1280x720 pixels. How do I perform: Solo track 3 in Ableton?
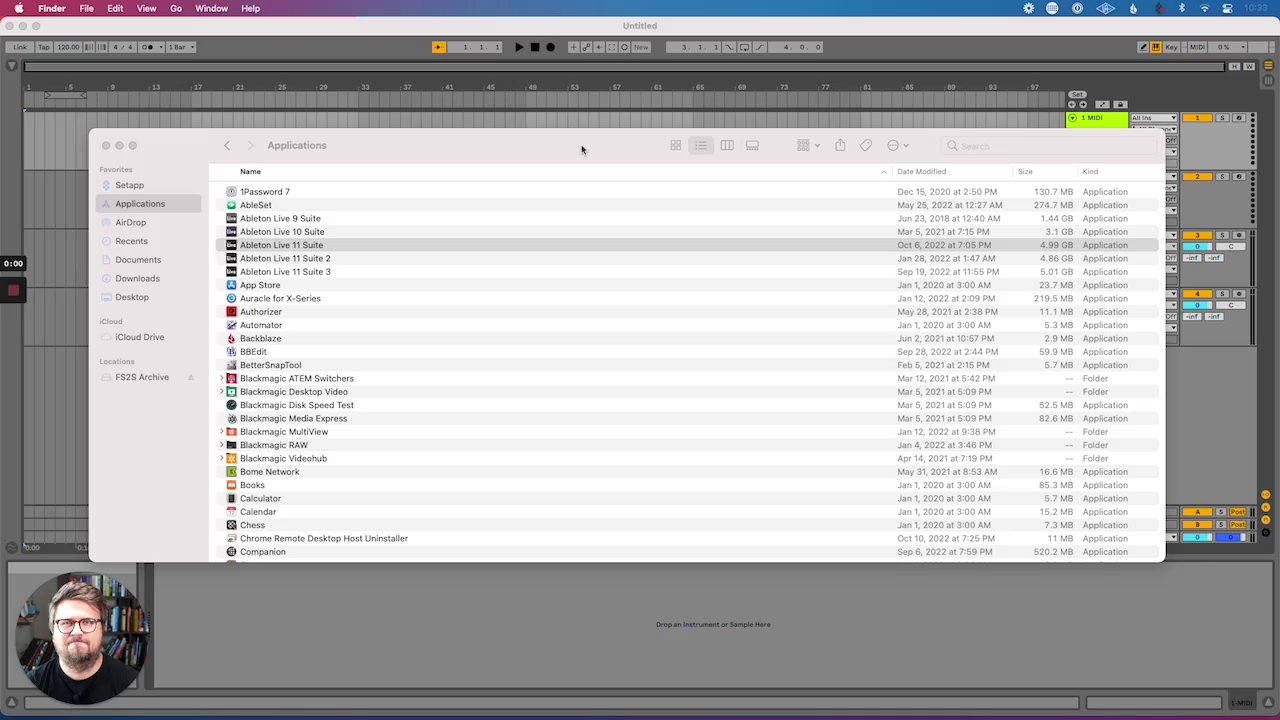click(x=1222, y=235)
